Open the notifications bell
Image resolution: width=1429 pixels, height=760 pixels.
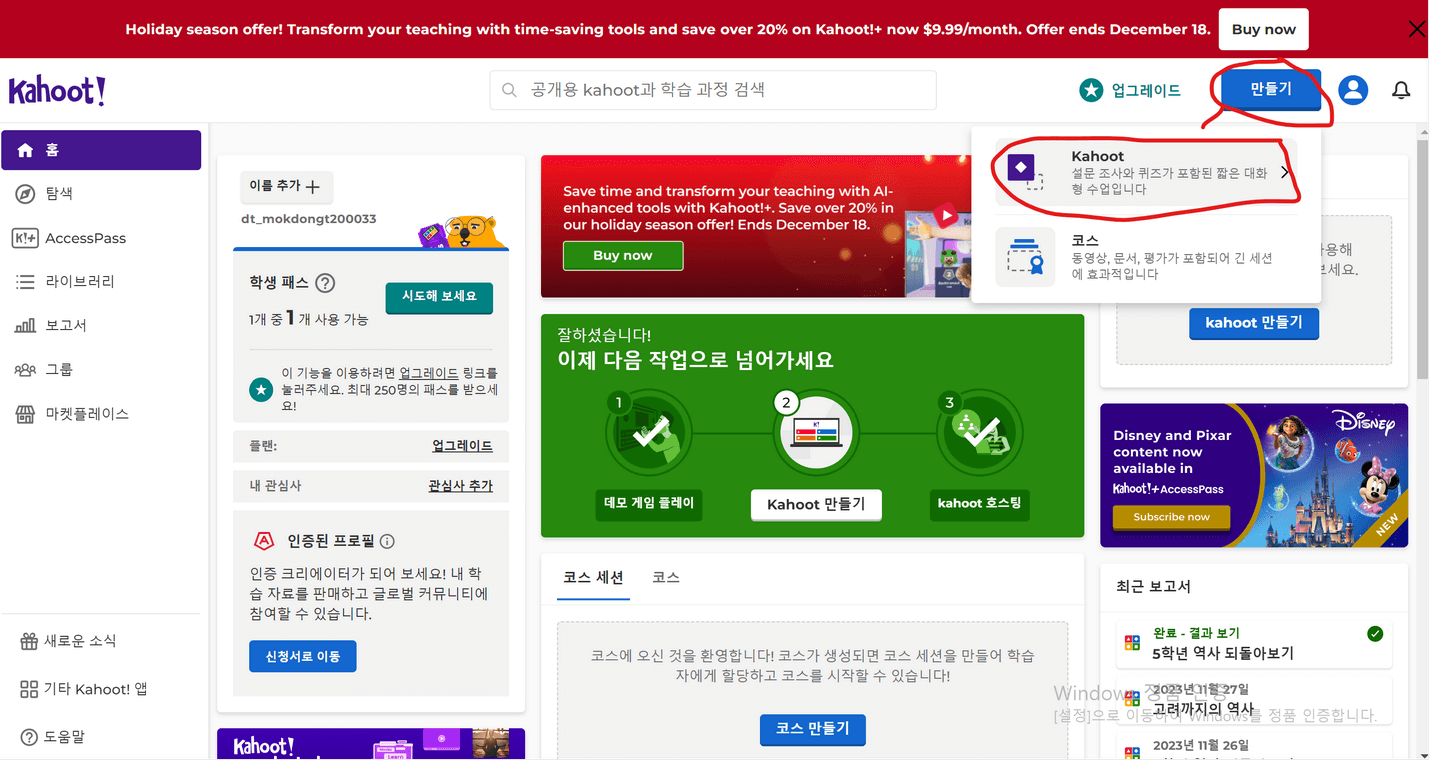(1401, 90)
